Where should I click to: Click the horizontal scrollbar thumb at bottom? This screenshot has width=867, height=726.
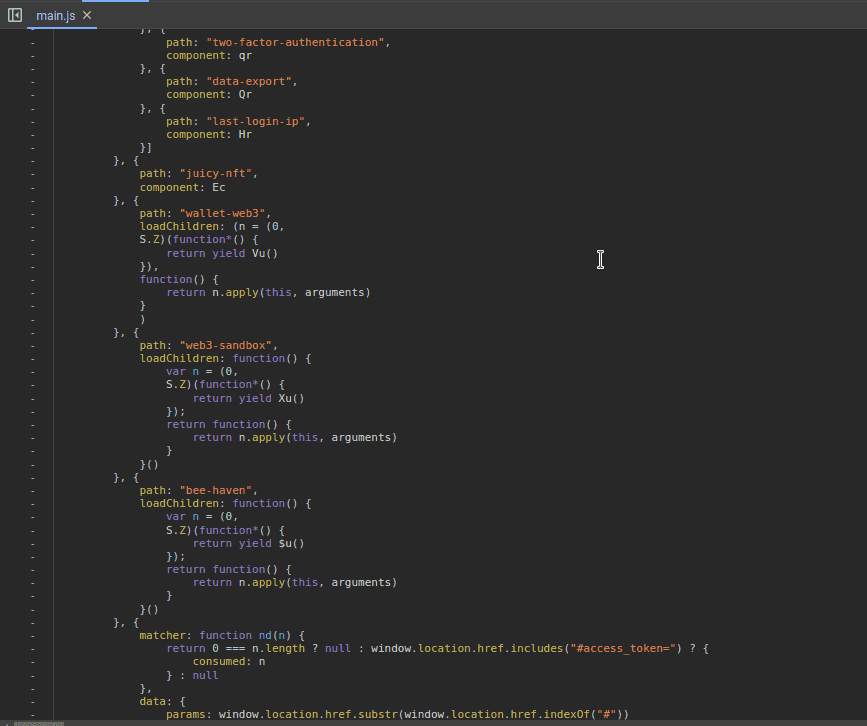(39, 723)
